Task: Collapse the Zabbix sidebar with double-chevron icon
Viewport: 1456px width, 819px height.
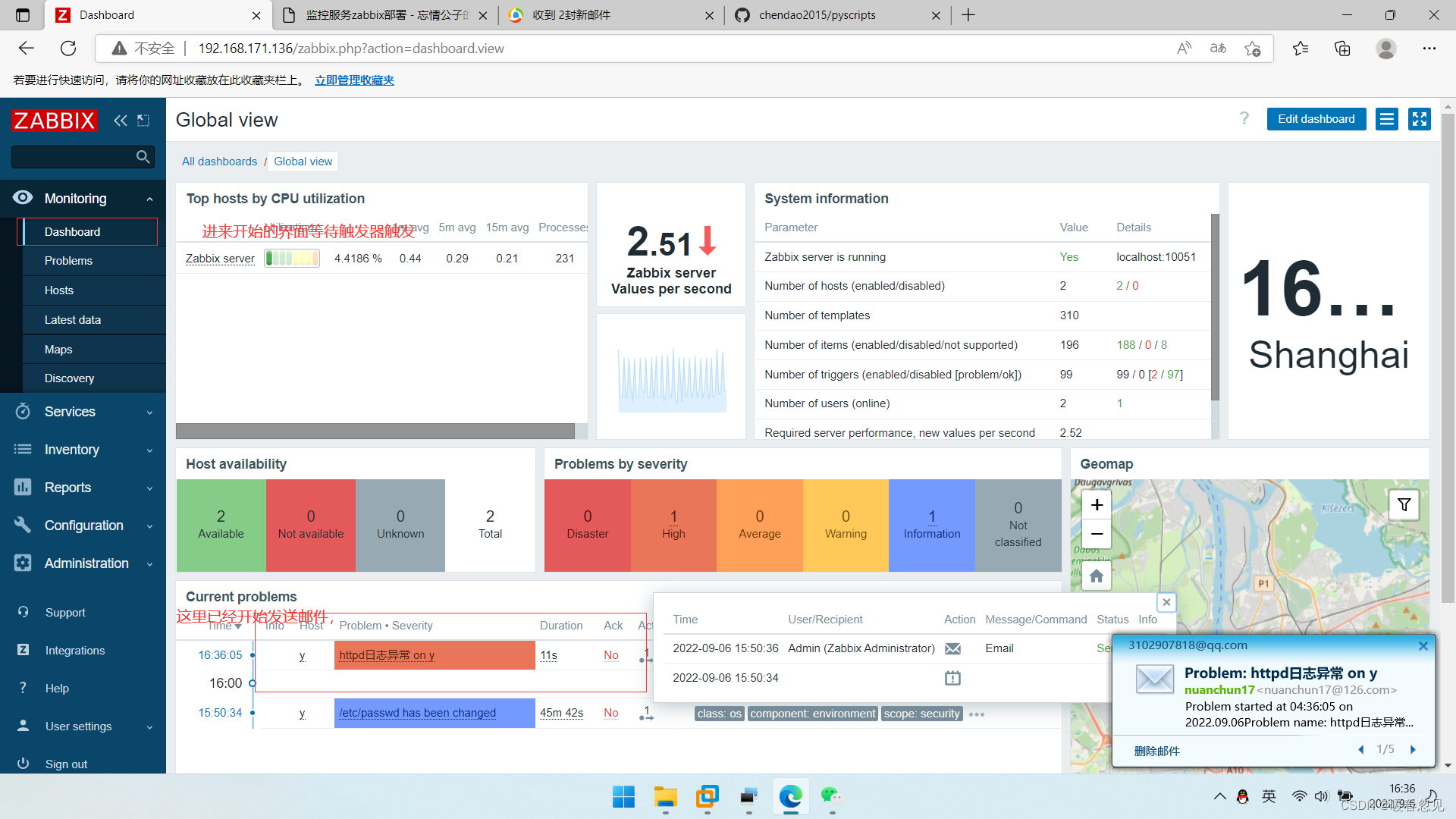Action: 121,121
